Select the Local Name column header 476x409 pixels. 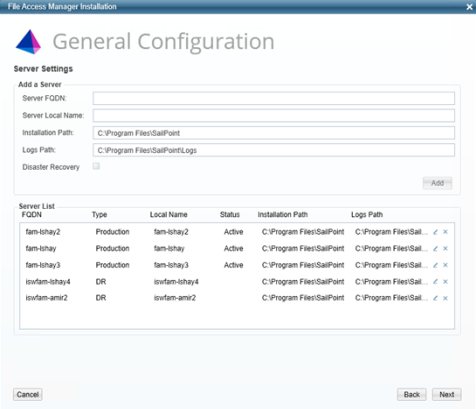tap(169, 215)
